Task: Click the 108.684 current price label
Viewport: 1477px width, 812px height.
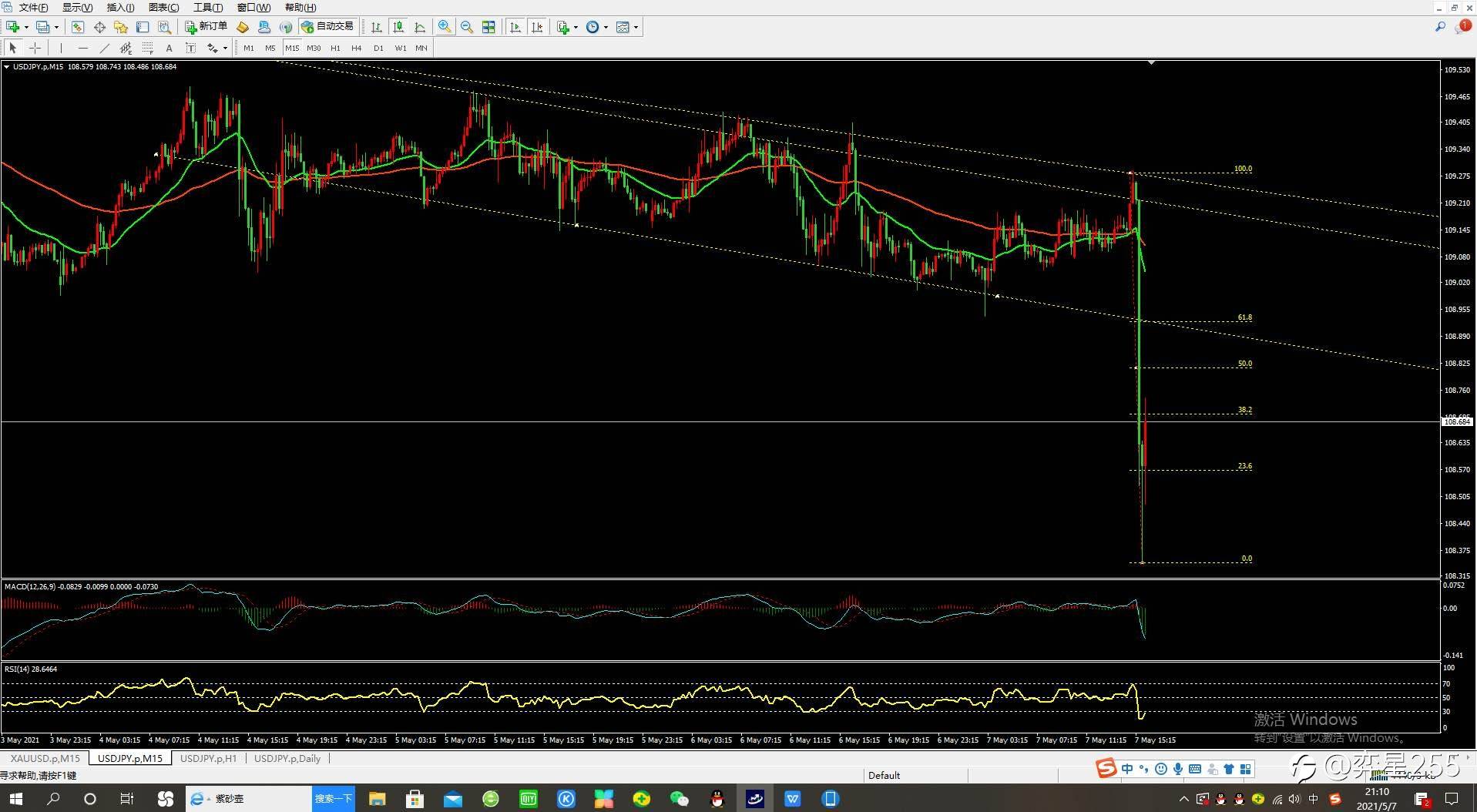Action: click(1457, 421)
